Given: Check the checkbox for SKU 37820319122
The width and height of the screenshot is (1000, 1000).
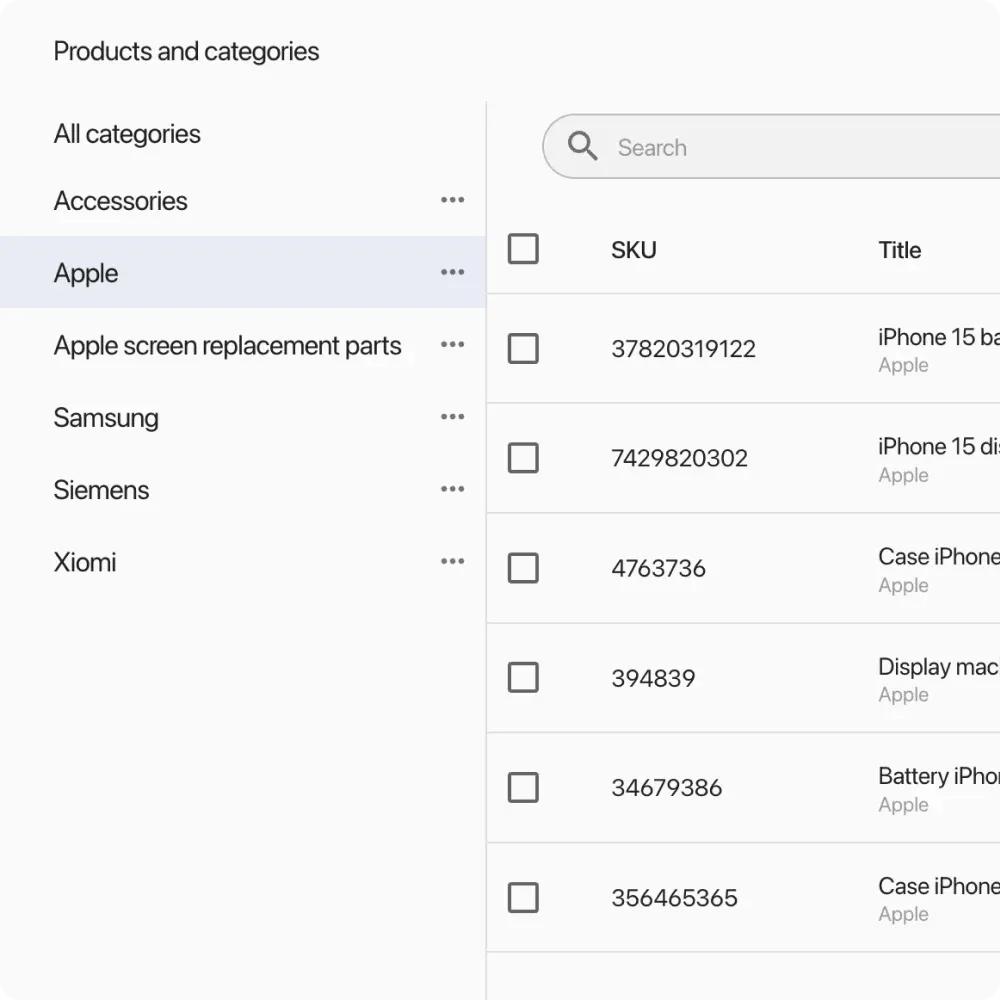Looking at the screenshot, I should tap(523, 348).
